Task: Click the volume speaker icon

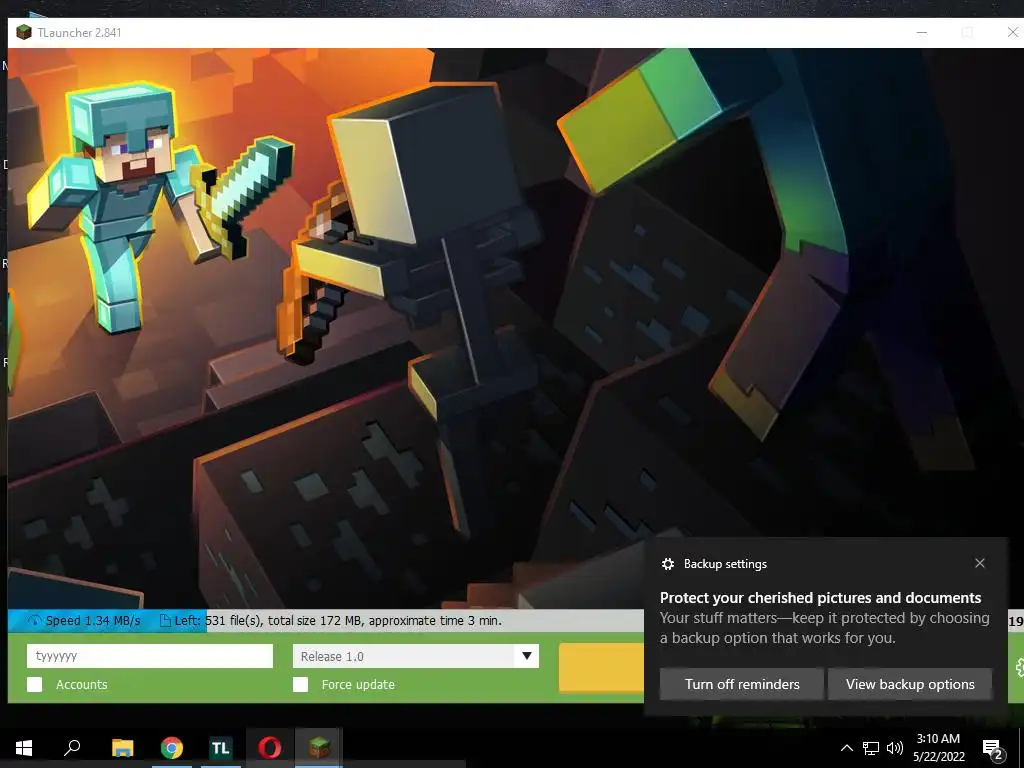Action: (x=895, y=748)
